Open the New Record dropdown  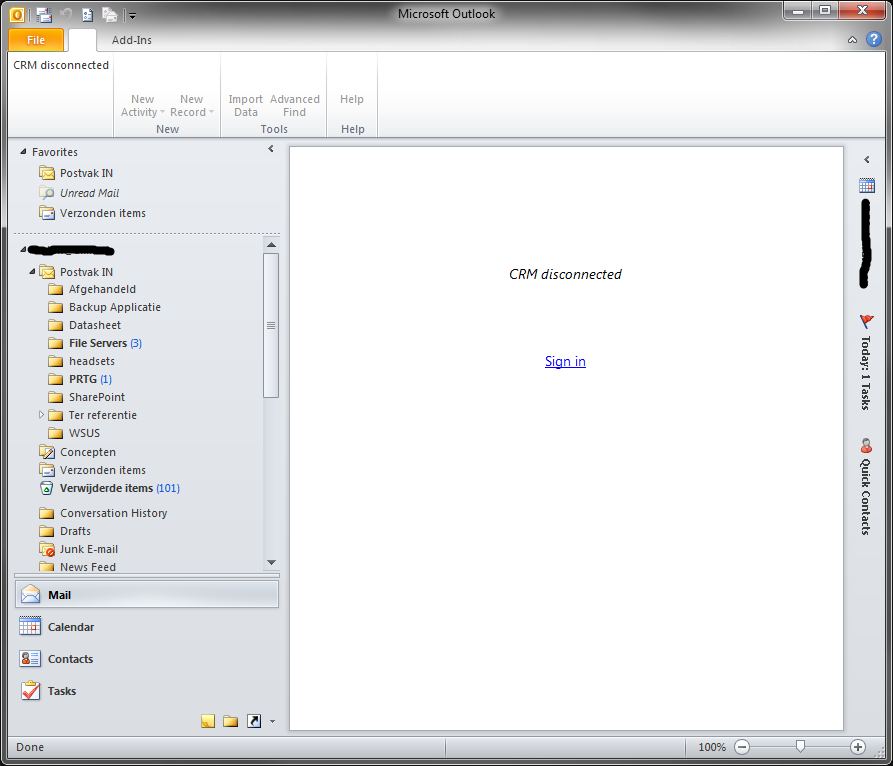192,106
